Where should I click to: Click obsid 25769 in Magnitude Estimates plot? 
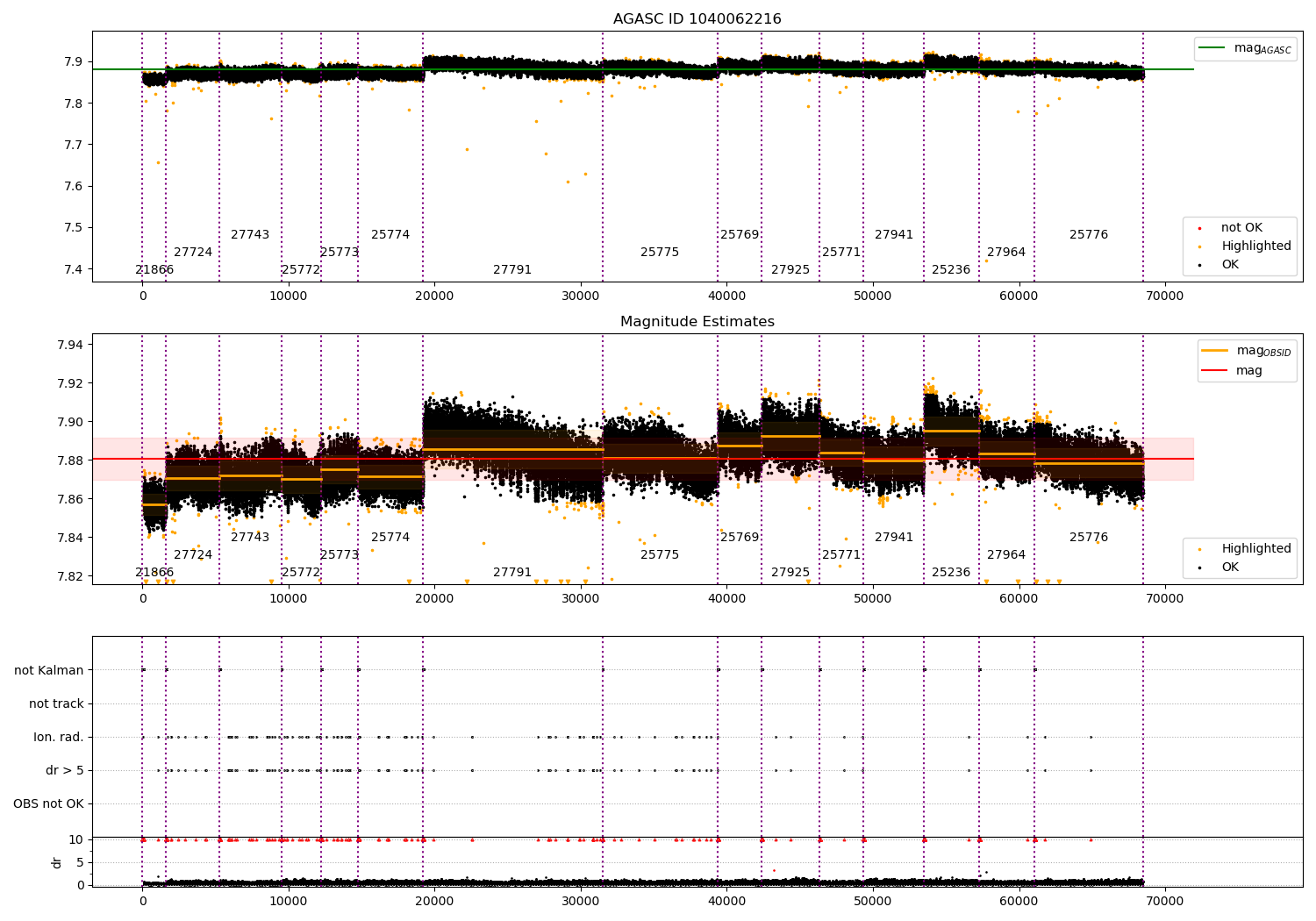pyautogui.click(x=740, y=538)
